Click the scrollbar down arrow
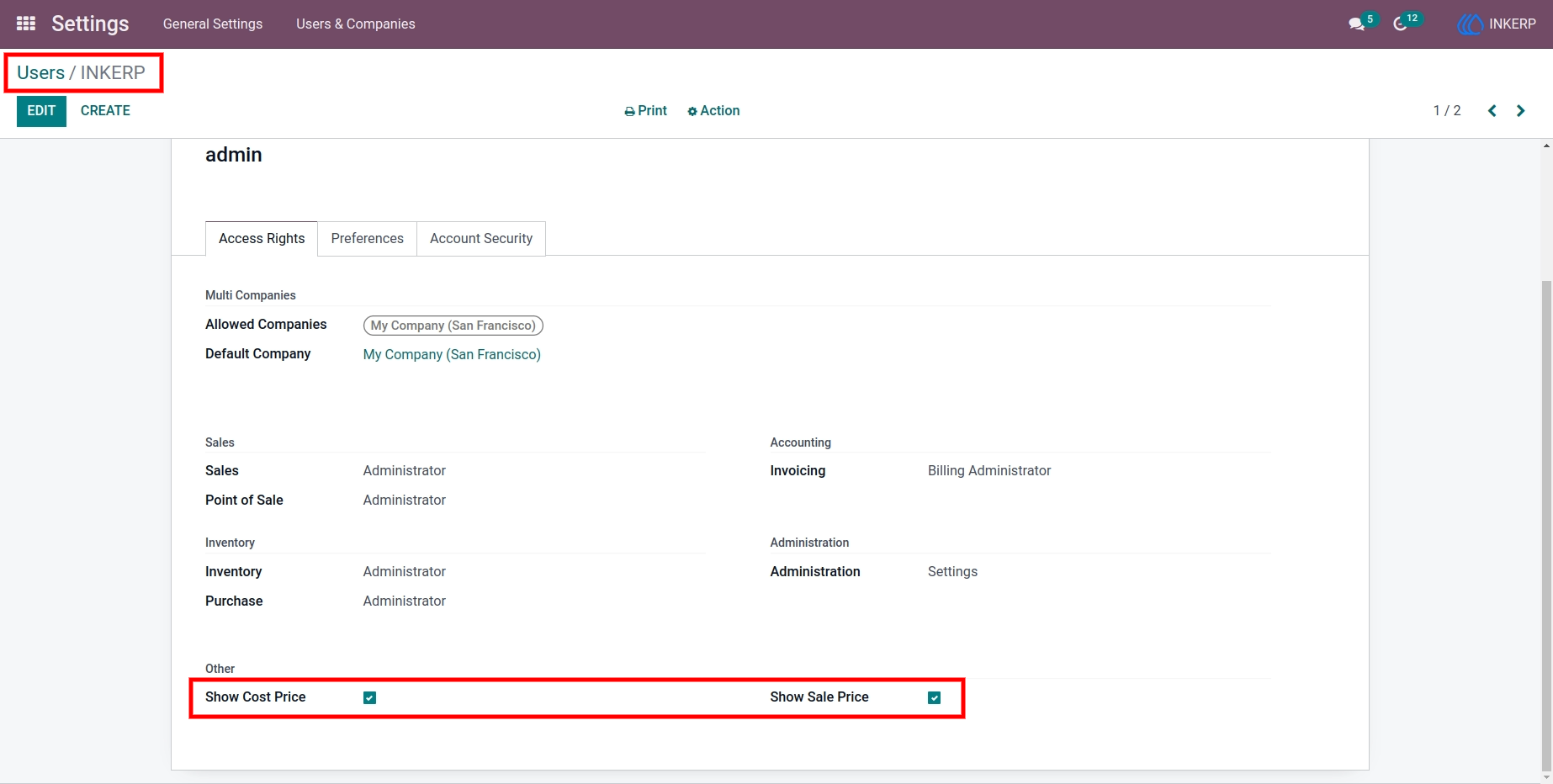This screenshot has width=1553, height=784. coord(1546,777)
